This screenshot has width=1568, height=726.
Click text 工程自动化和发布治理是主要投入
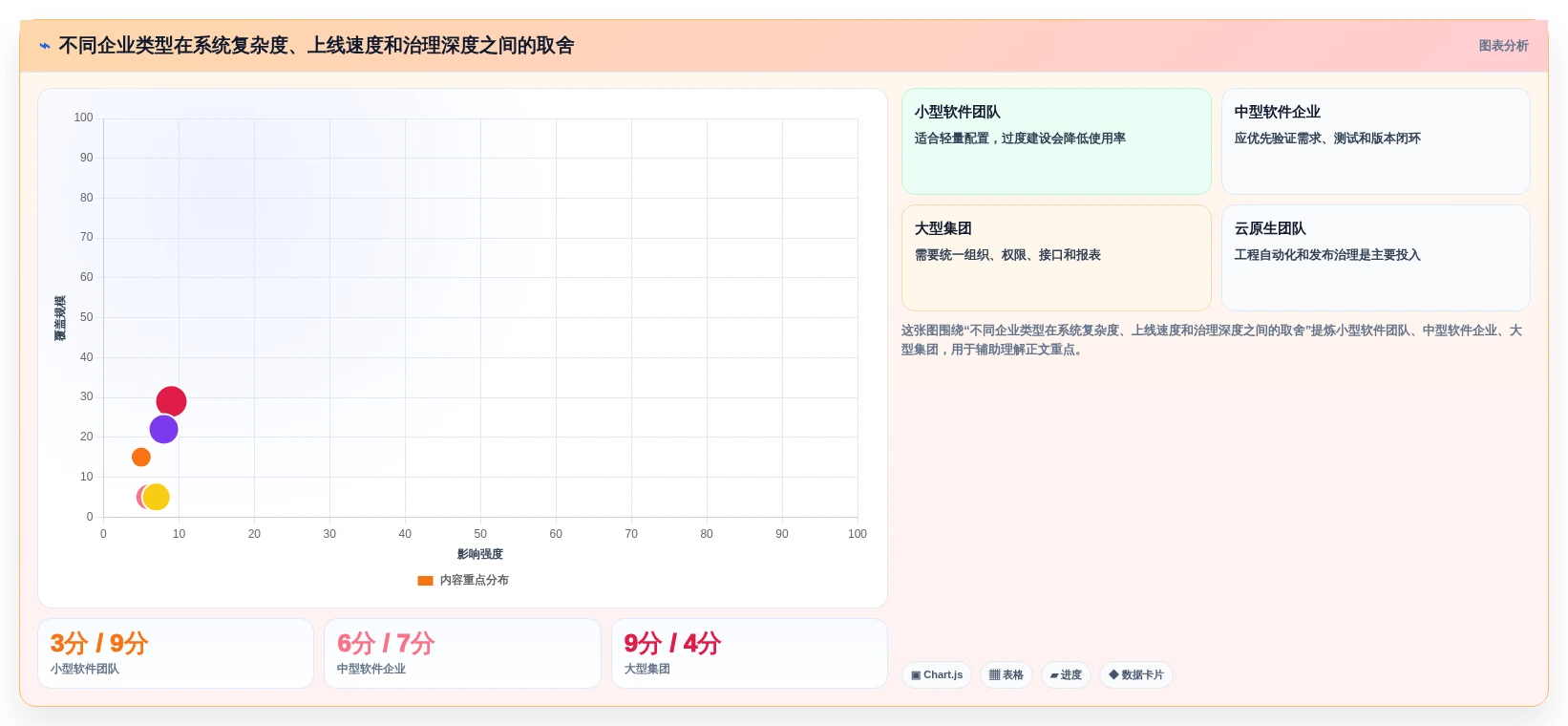tap(1327, 255)
